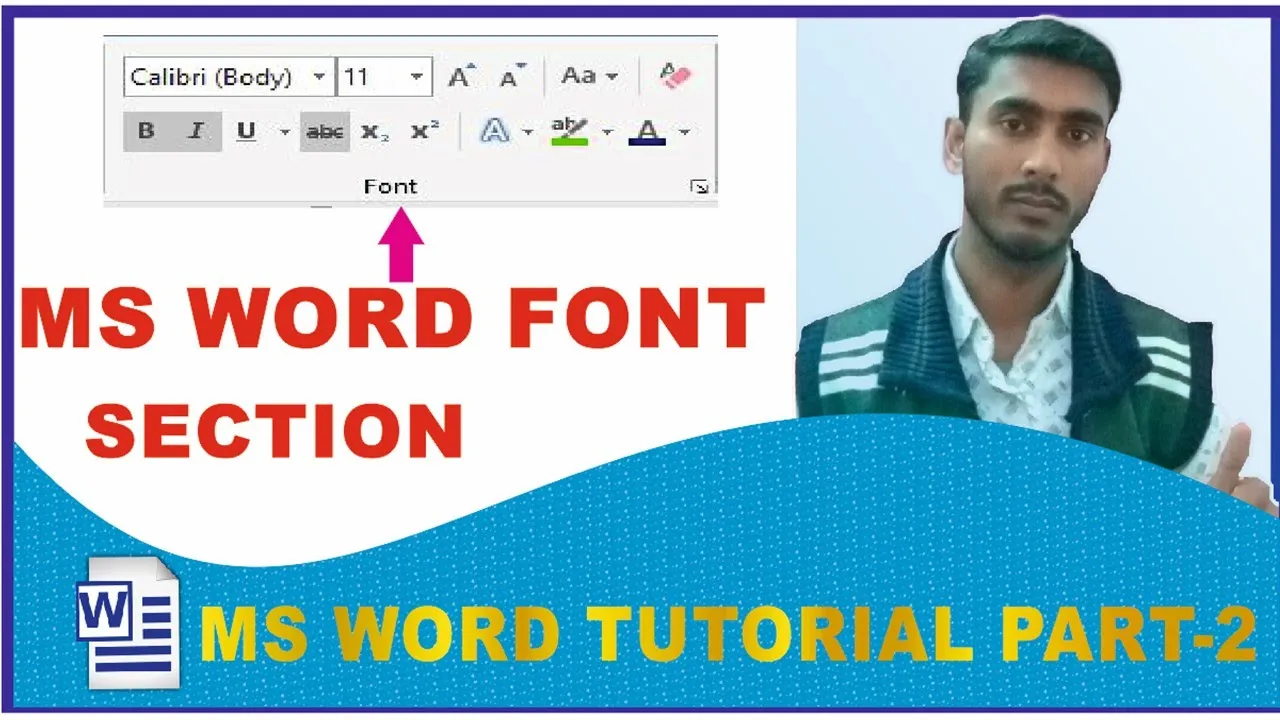Clear All Formatting eraser icon

(675, 76)
